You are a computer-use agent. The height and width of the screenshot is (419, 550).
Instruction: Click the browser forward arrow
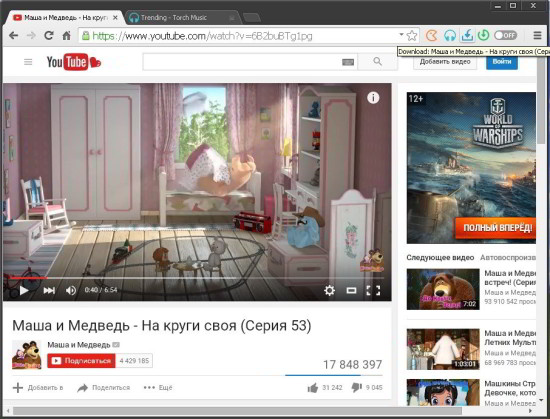pyautogui.click(x=31, y=35)
